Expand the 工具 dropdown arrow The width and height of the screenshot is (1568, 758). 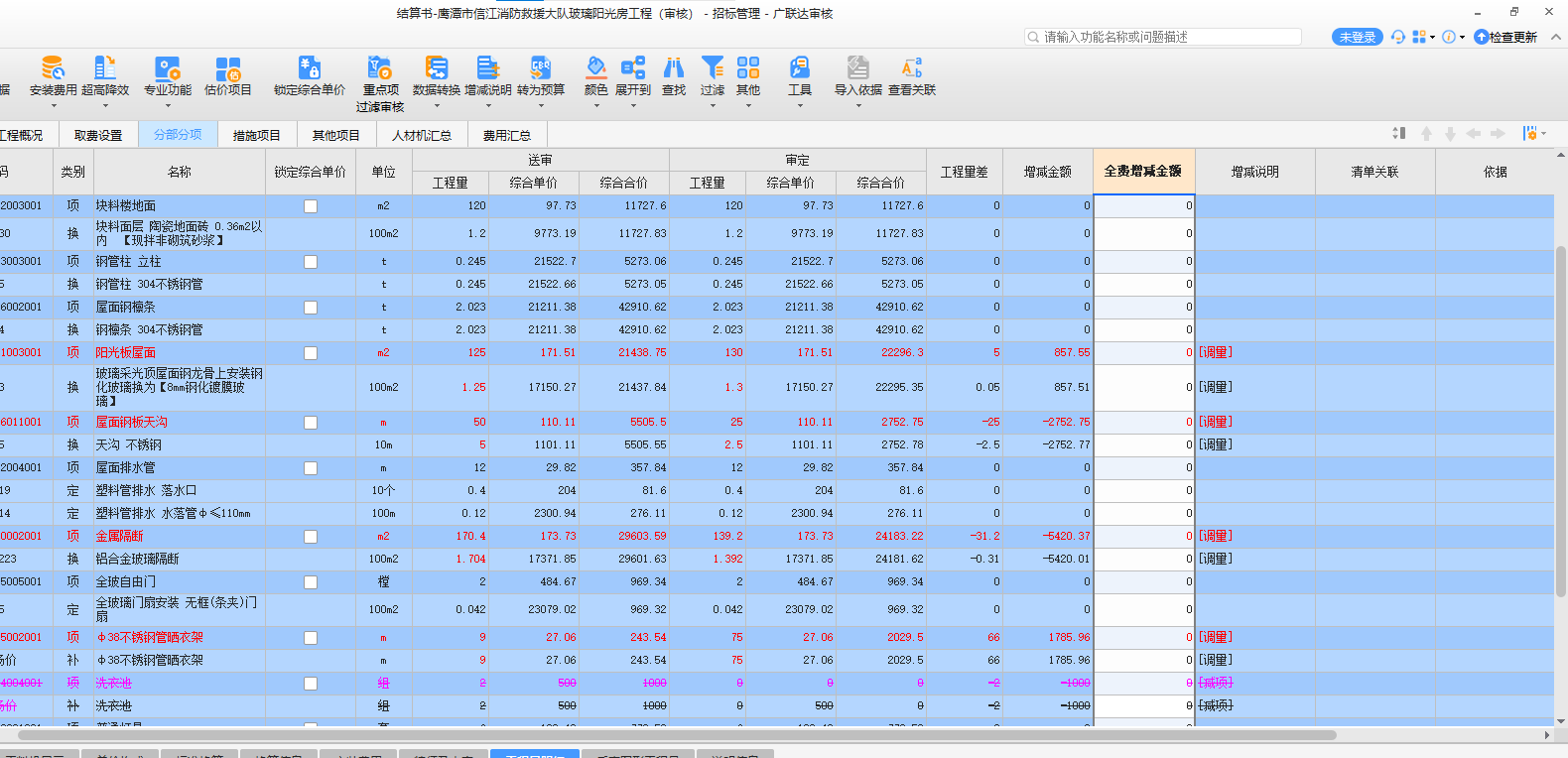(x=800, y=105)
